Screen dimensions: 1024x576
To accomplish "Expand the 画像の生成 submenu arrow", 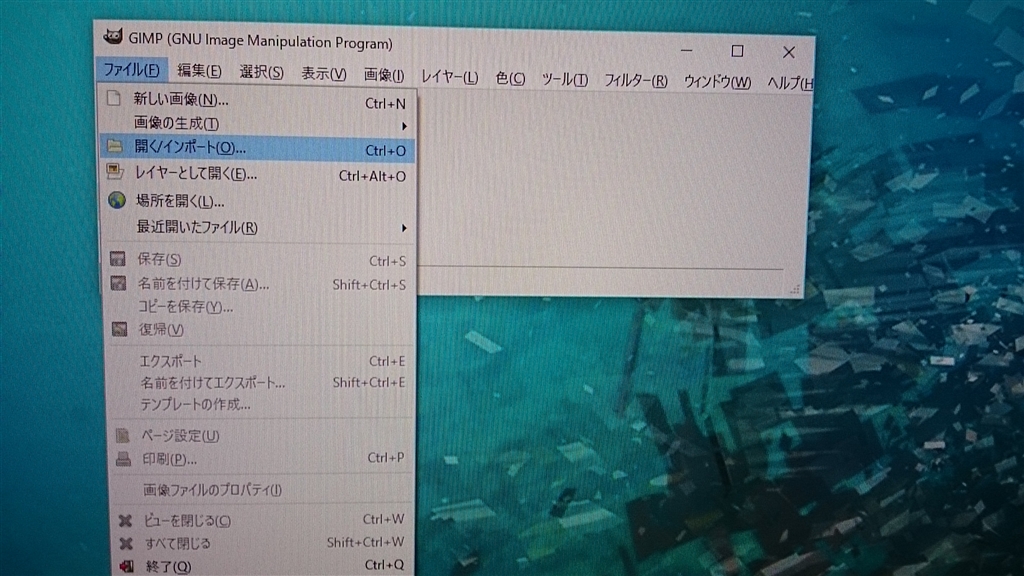I will tap(404, 126).
